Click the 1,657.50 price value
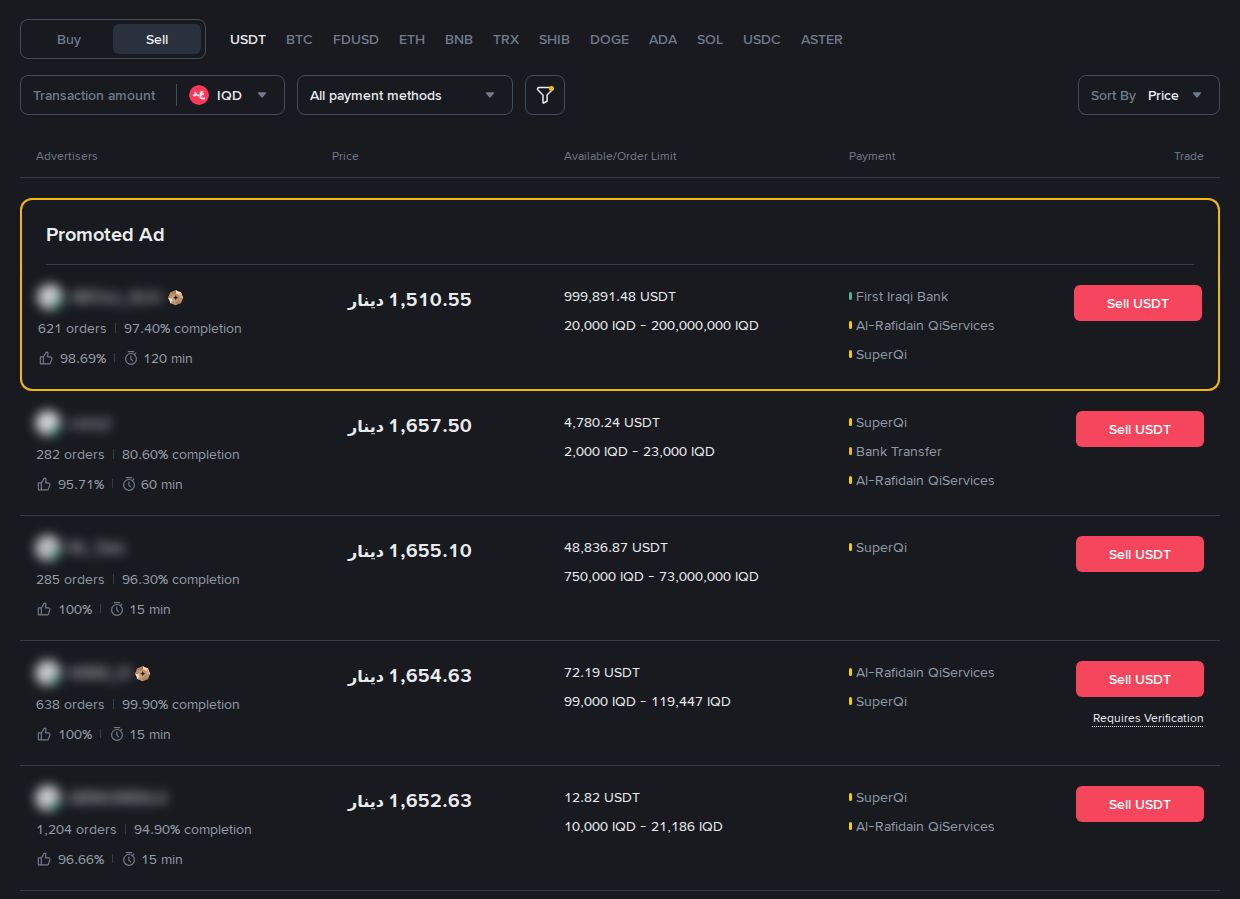 coord(410,425)
